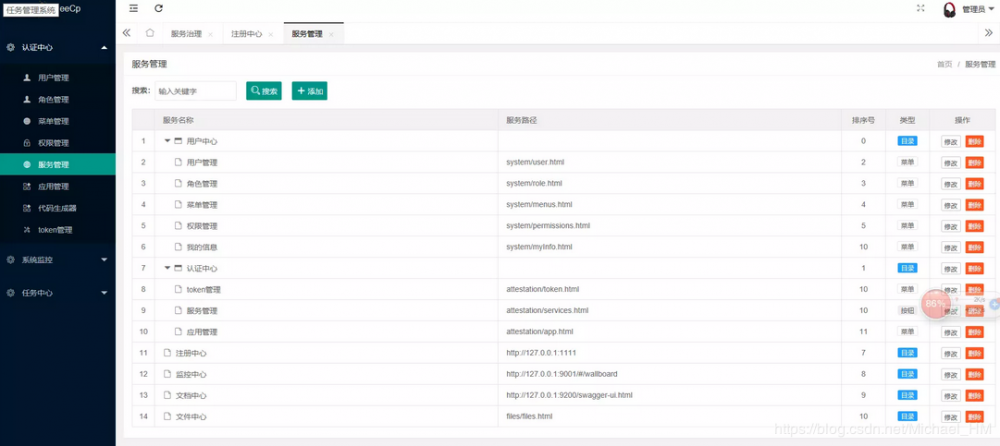
Task: Collapse the 认证中心 tree row in table
Action: point(167,268)
